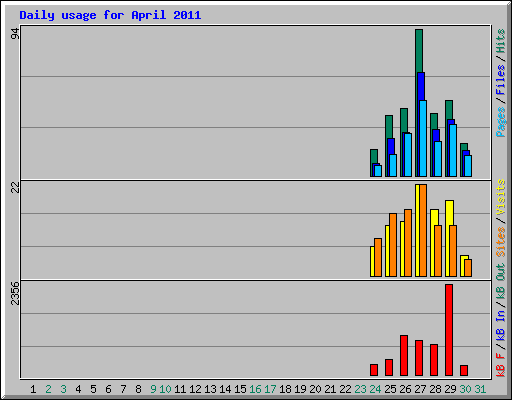Click day 30 on the x-axis

[465, 389]
